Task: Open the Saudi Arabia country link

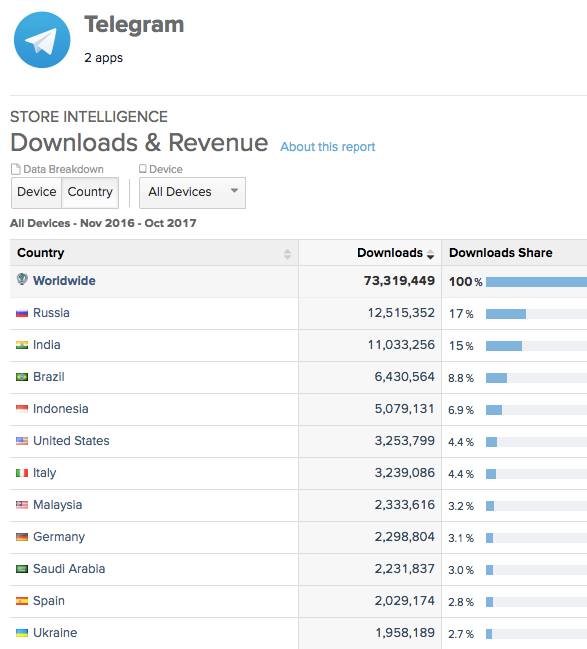Action: pyautogui.click(x=69, y=569)
